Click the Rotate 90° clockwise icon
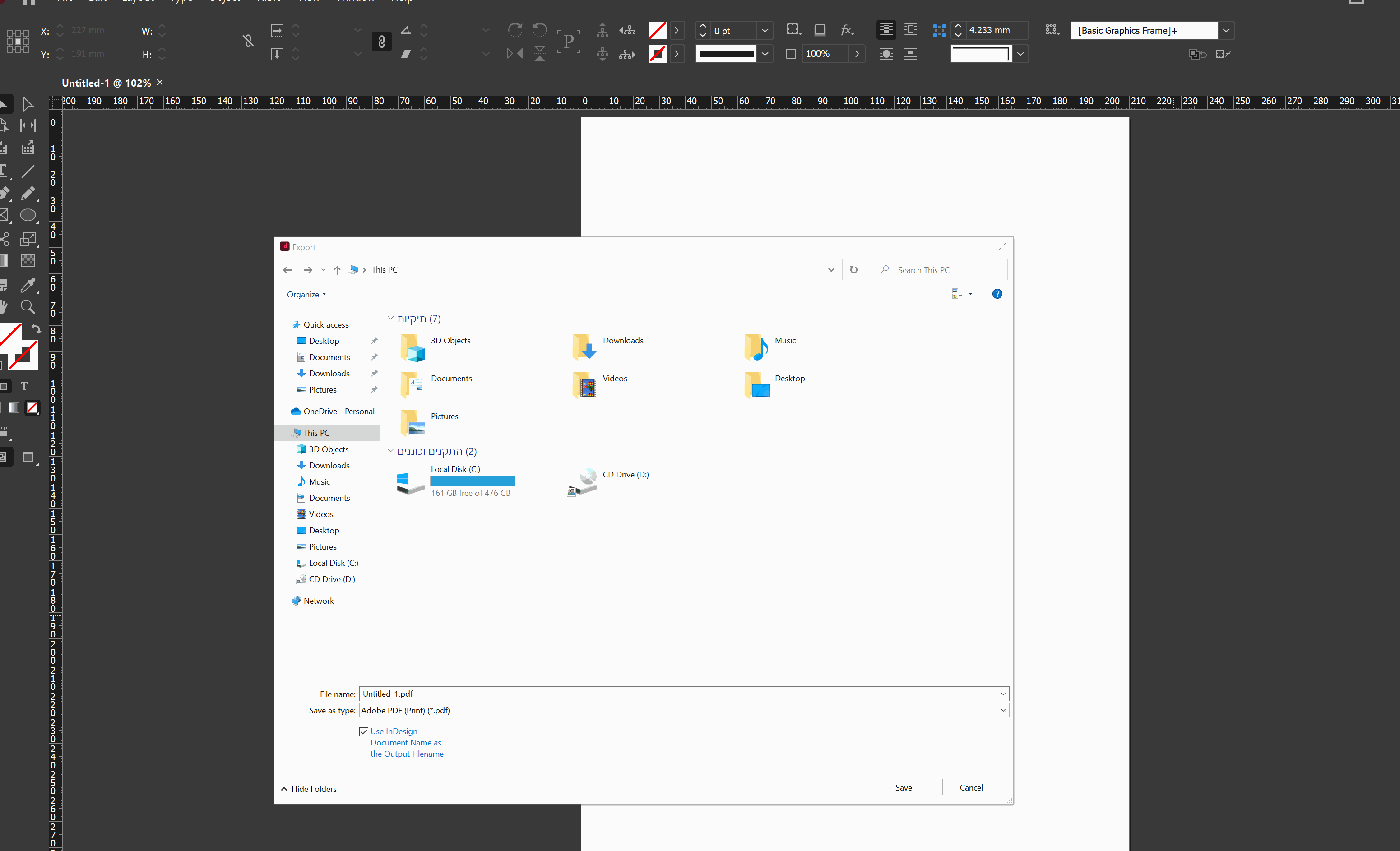Screen dimensions: 1400x851 [x=515, y=29]
